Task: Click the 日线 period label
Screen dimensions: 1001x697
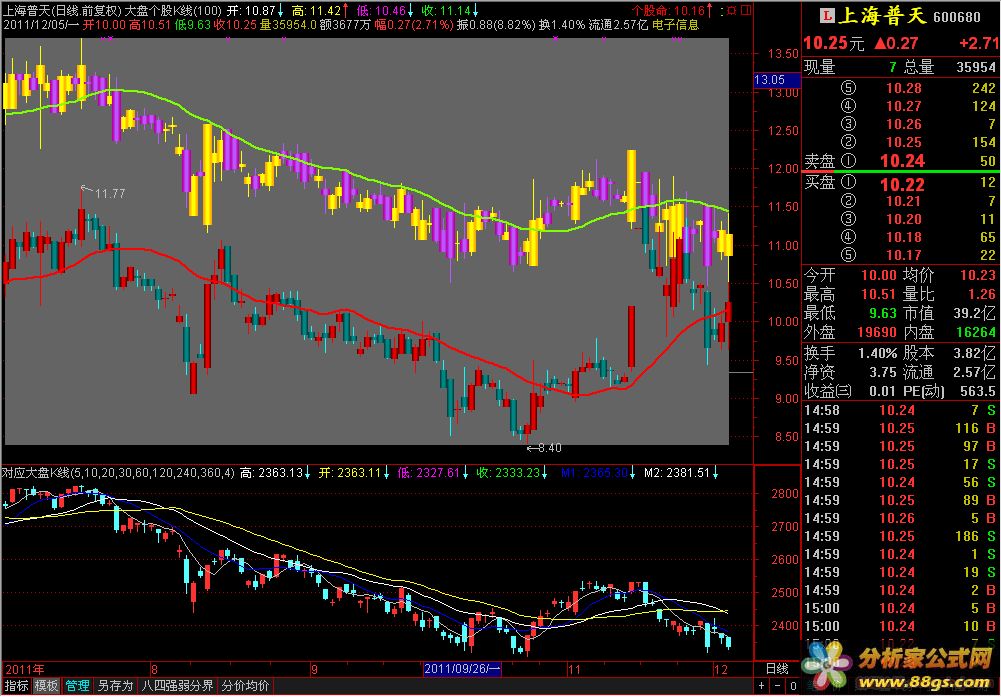Action: coord(777,669)
